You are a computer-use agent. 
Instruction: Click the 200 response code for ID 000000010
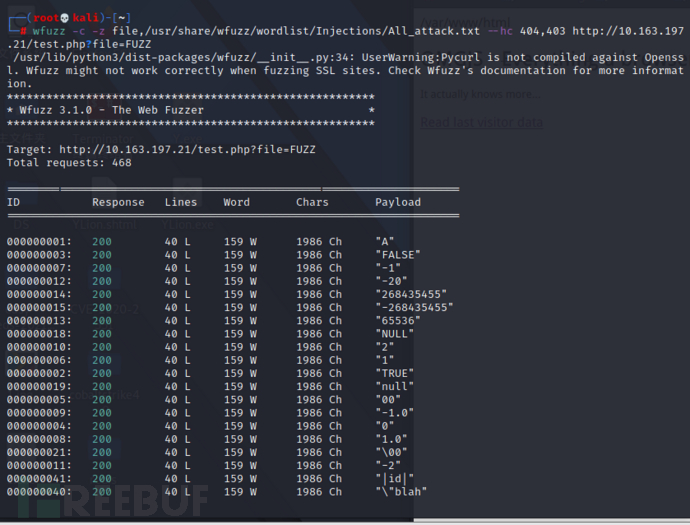point(102,347)
